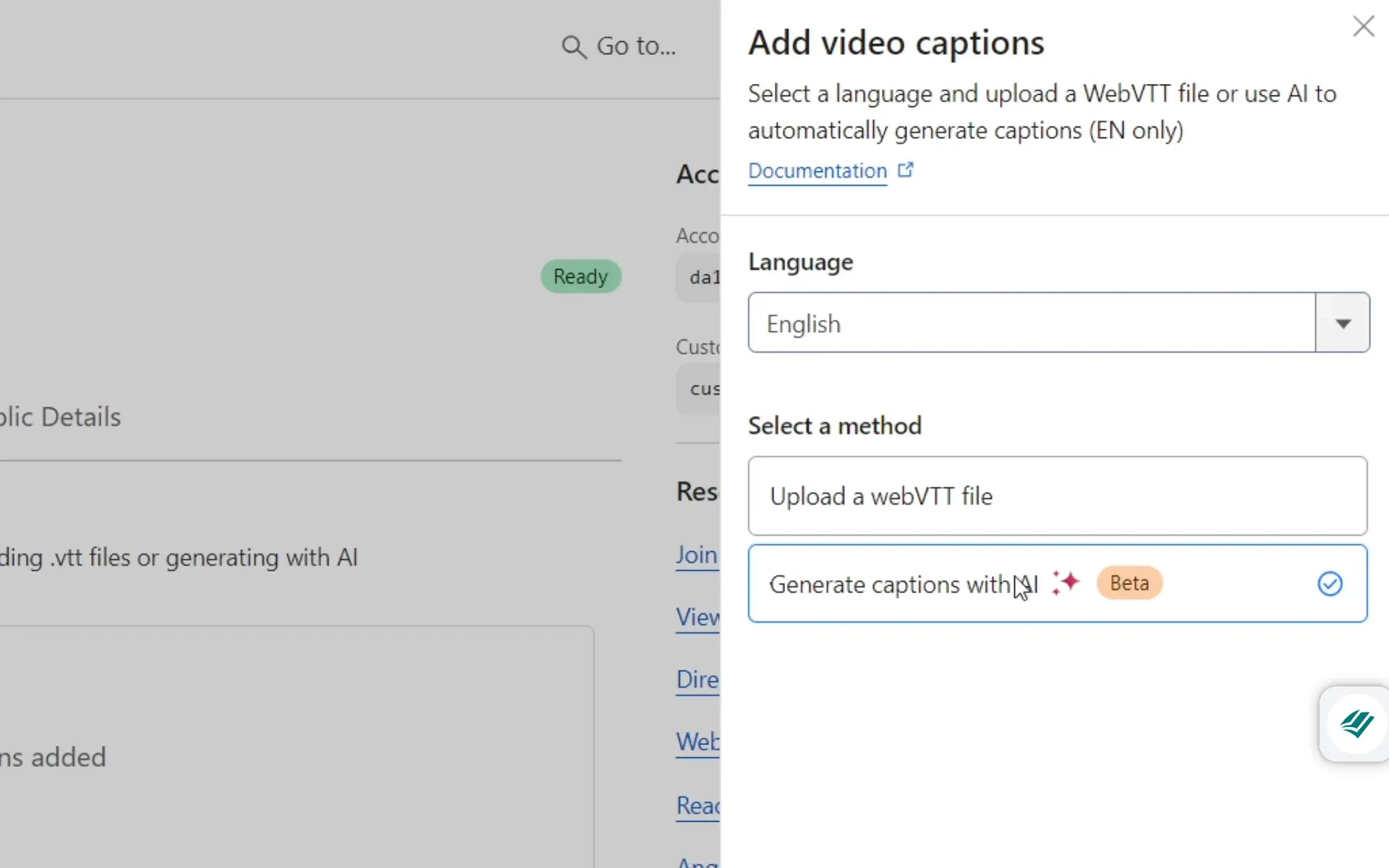Click the X to close Add video captions

coord(1363,26)
